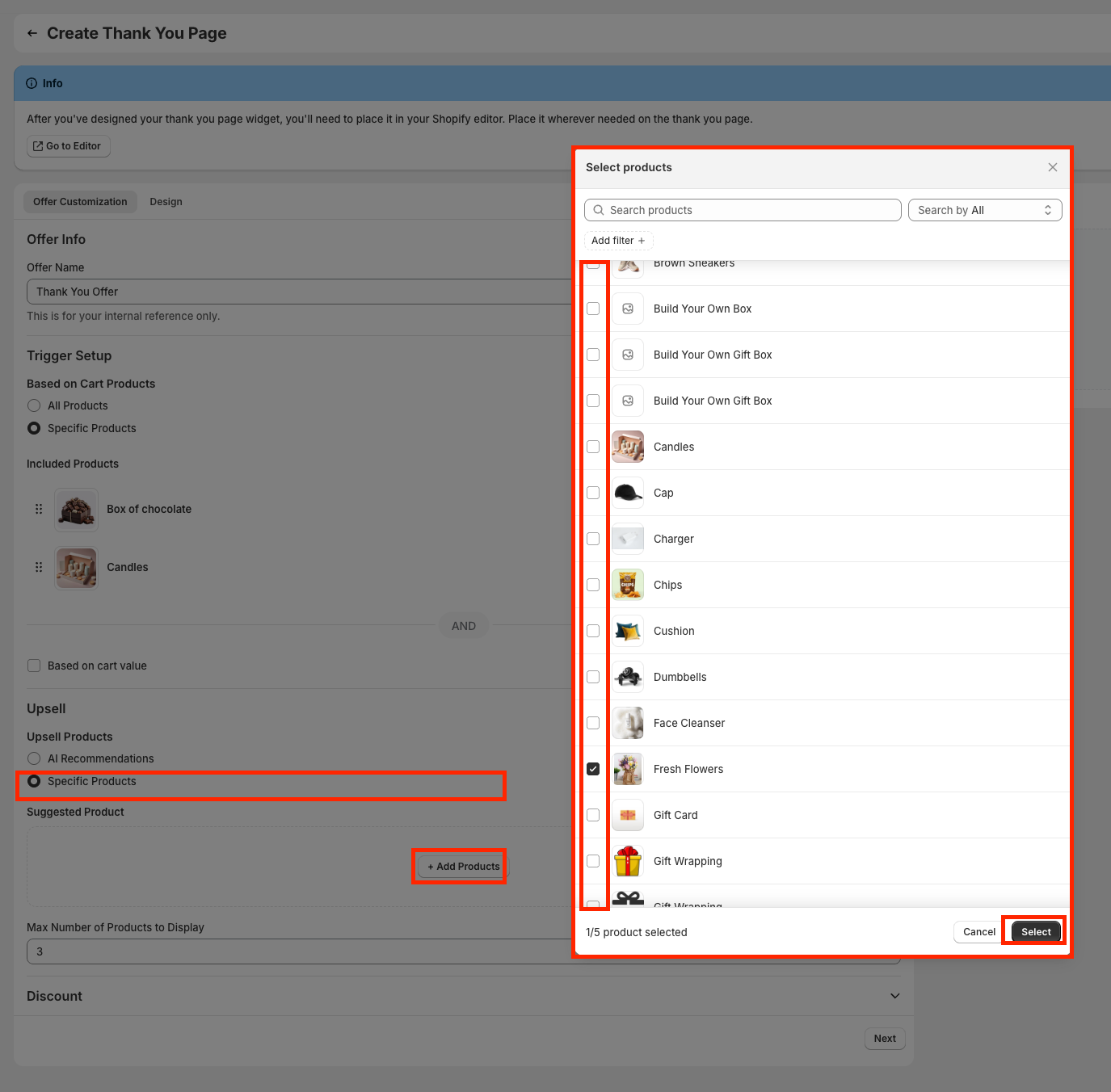This screenshot has width=1111, height=1092.
Task: Open the Search by All dropdown
Action: point(984,210)
